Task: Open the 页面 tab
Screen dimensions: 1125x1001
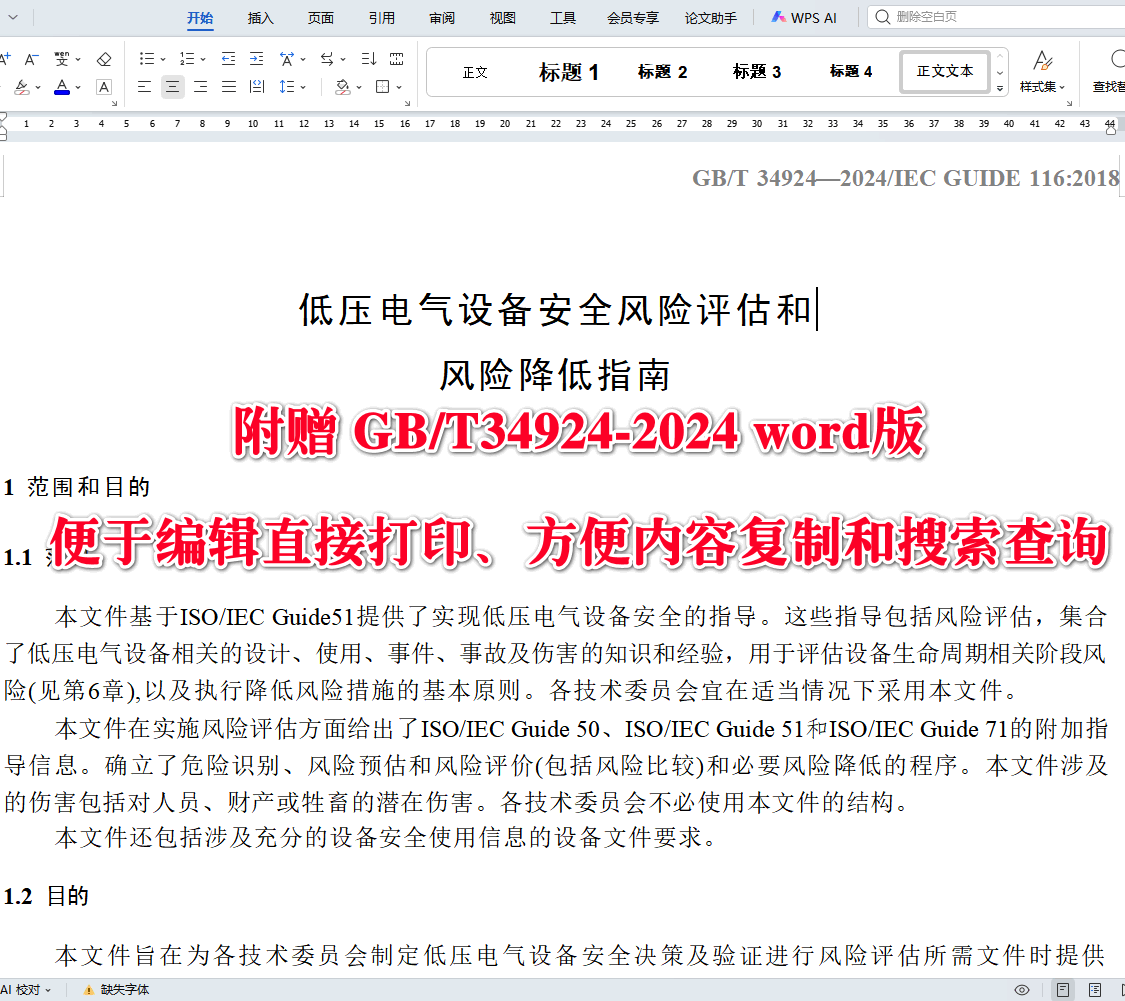Action: [x=321, y=18]
